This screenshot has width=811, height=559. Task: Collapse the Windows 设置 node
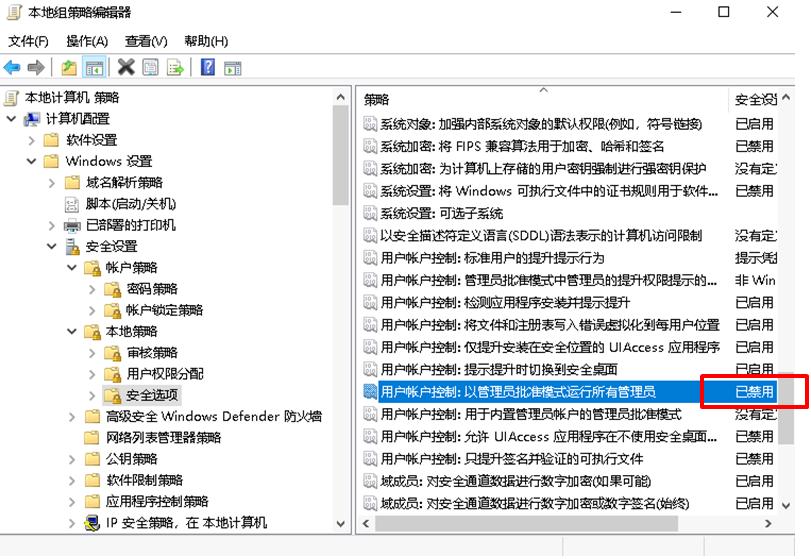pyautogui.click(x=32, y=161)
